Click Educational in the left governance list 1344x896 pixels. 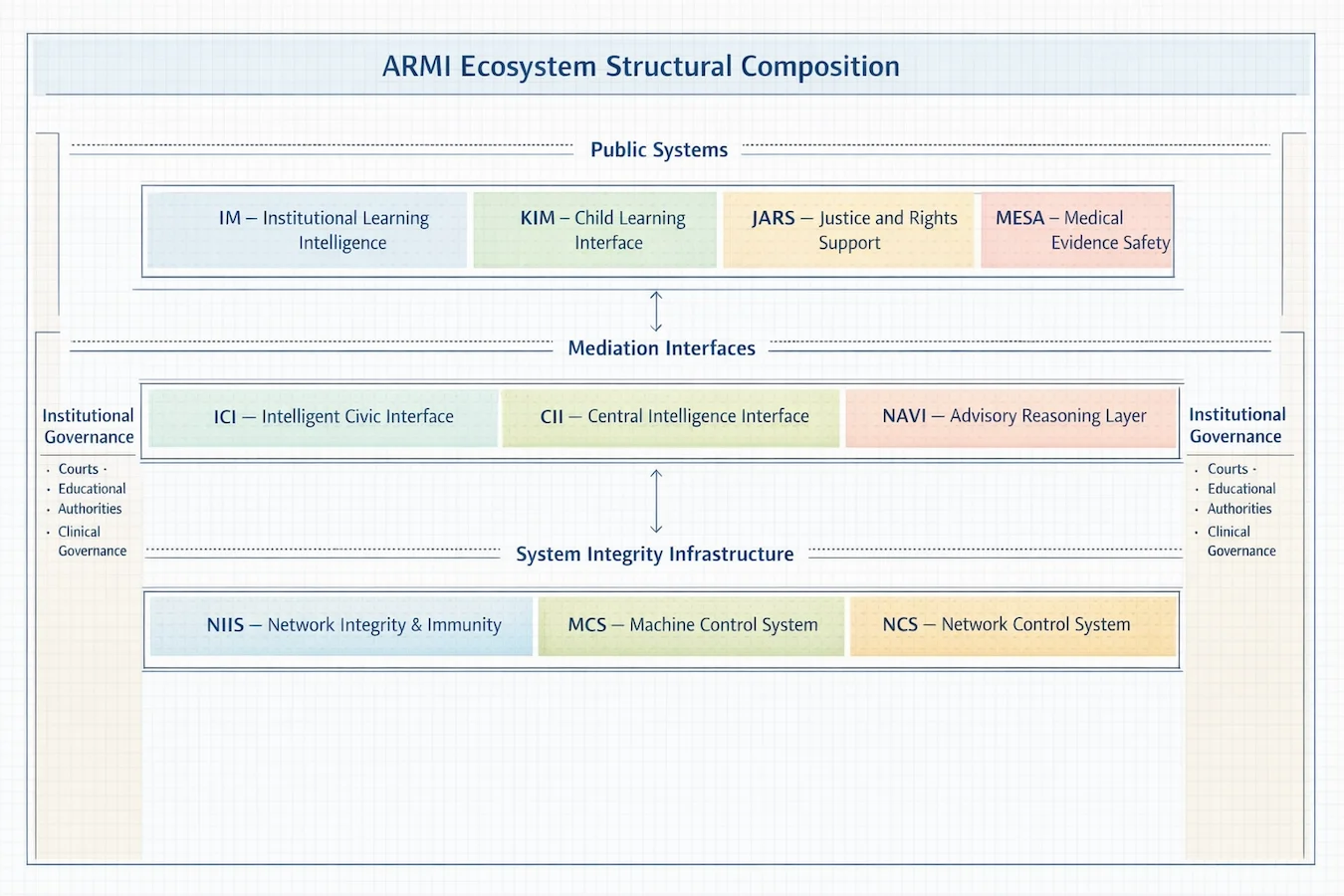pyautogui.click(x=92, y=489)
